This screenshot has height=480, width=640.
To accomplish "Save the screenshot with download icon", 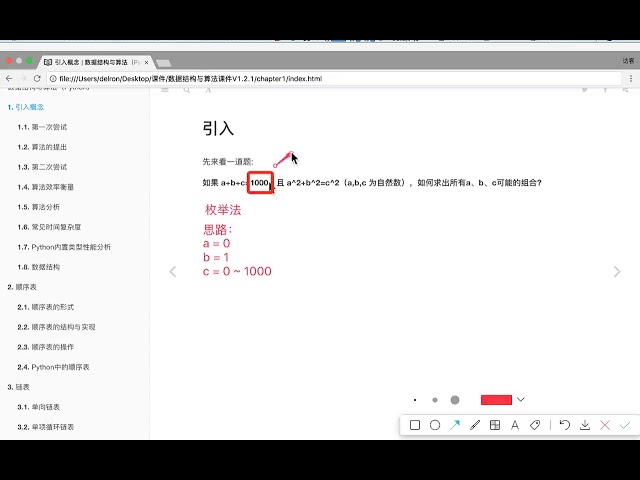I will 585,425.
